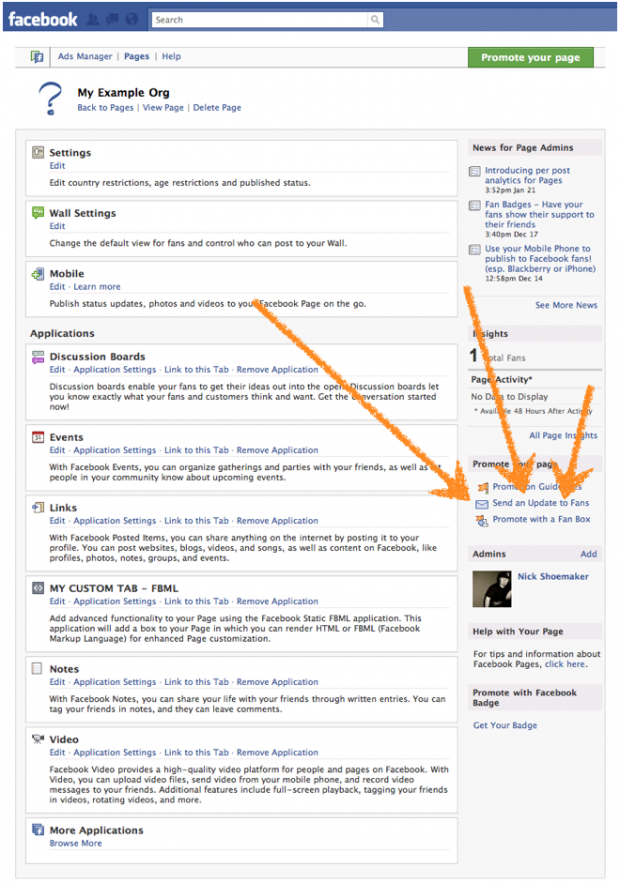Click Nick Shoemaker's profile photo
Screen dimensions: 620x883
492,588
